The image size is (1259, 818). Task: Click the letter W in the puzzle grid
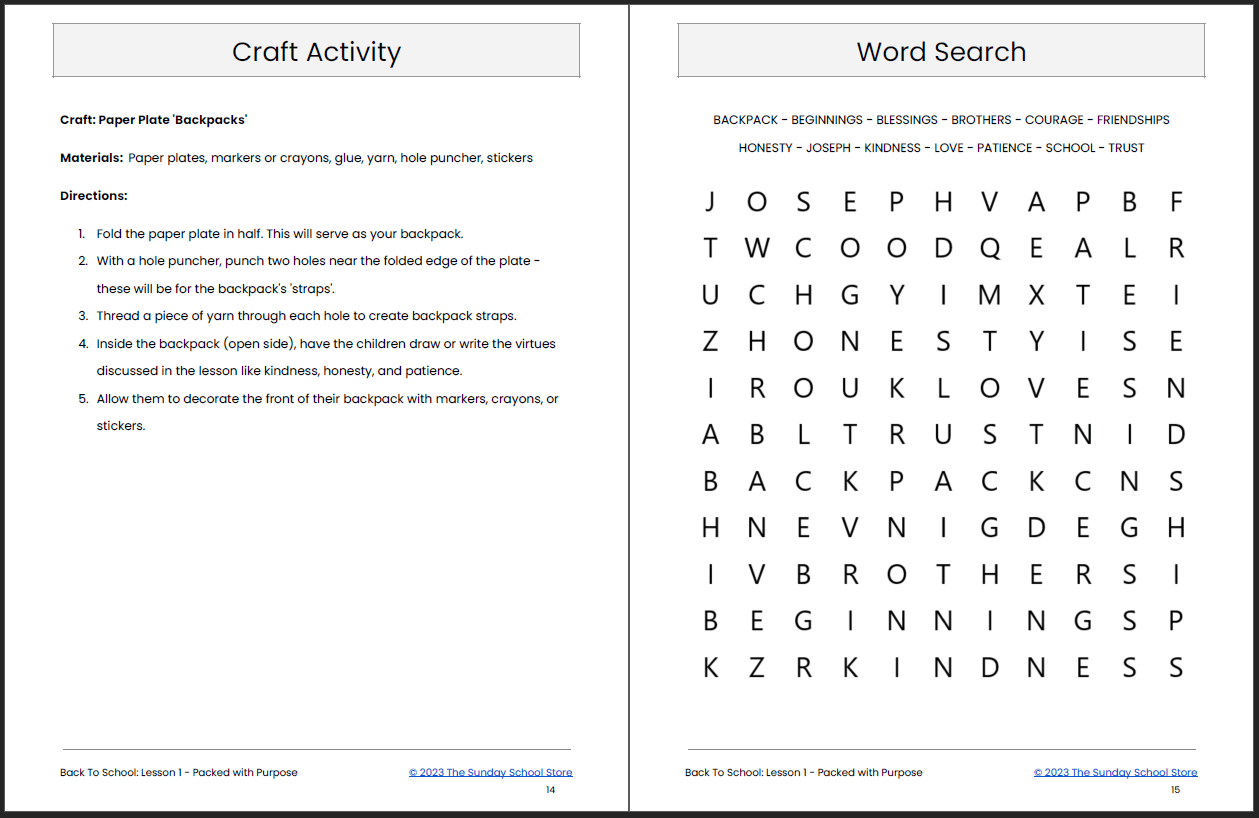[757, 249]
